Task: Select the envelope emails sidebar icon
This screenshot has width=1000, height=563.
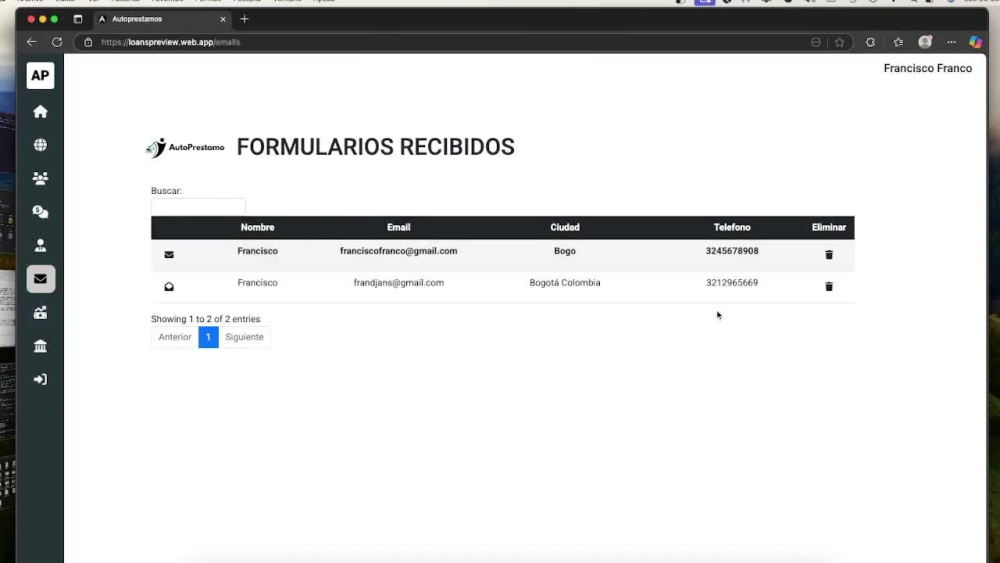Action: coord(40,279)
